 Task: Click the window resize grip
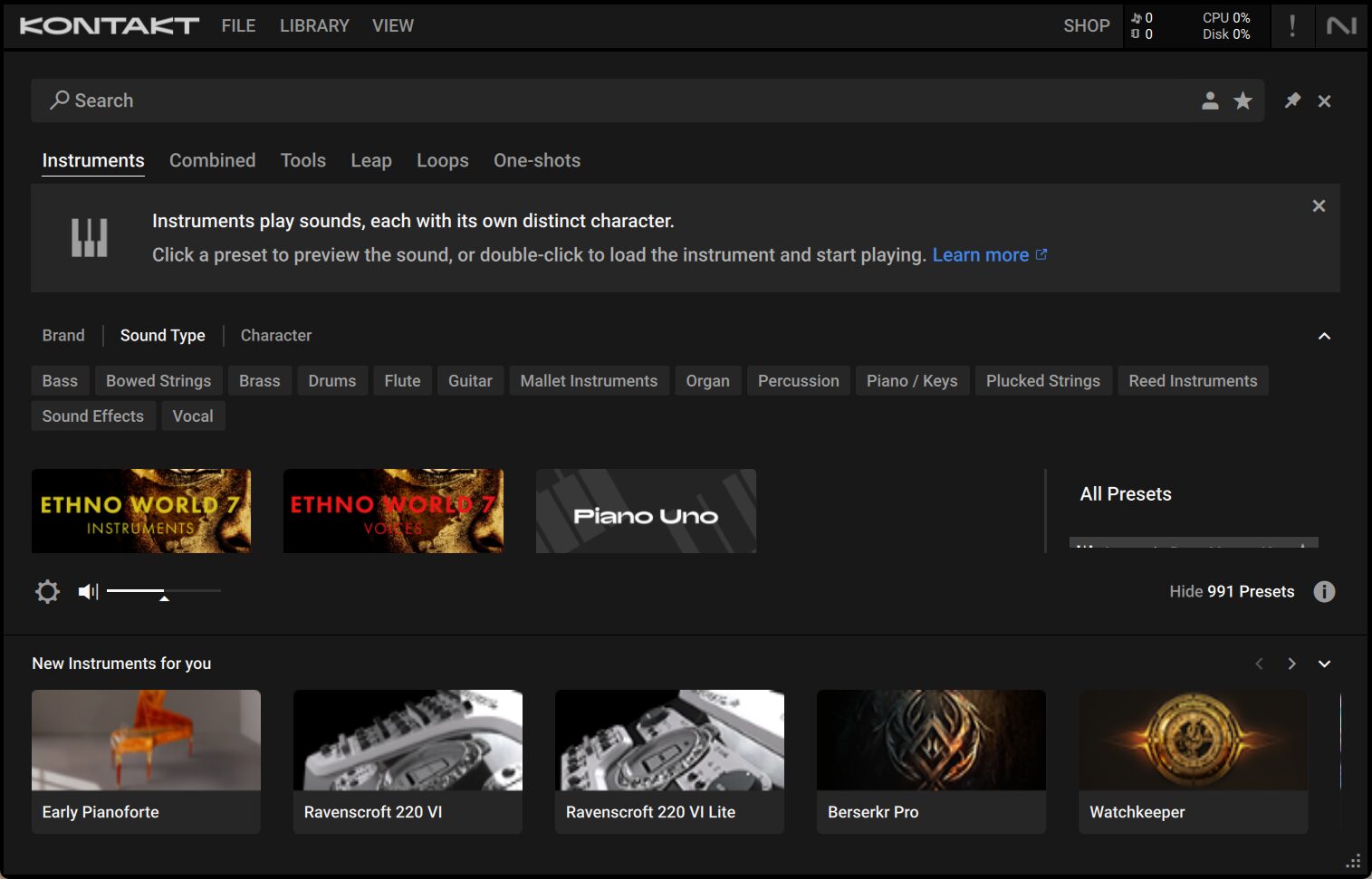point(1353,861)
